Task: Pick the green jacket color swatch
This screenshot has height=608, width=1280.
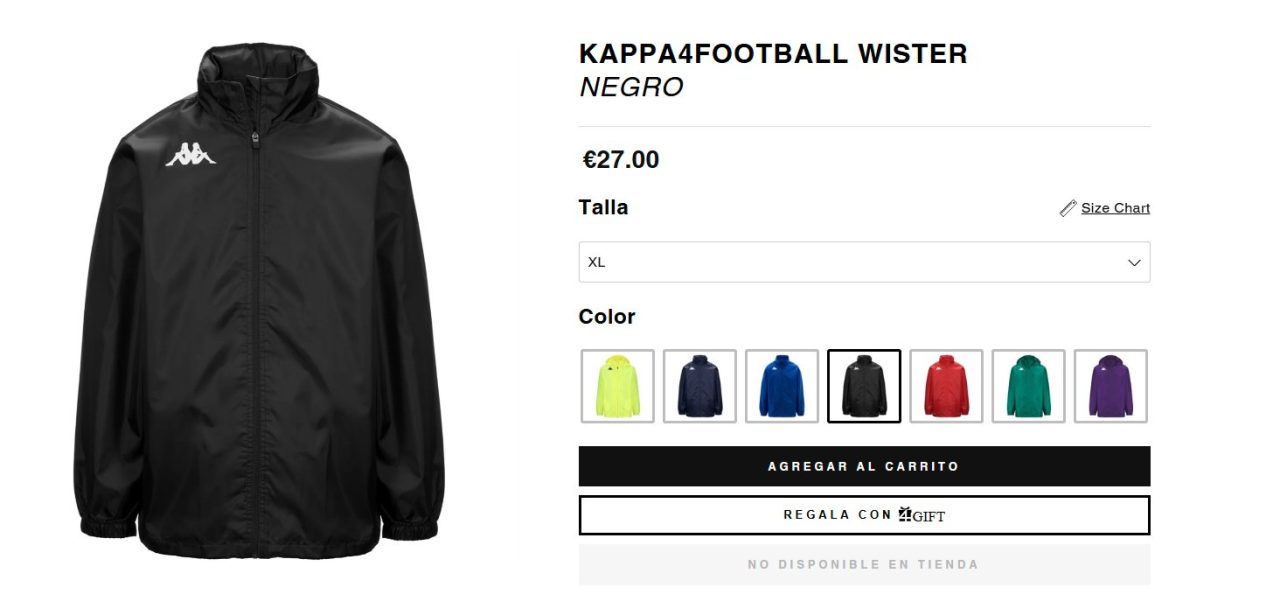Action: pos(1028,386)
